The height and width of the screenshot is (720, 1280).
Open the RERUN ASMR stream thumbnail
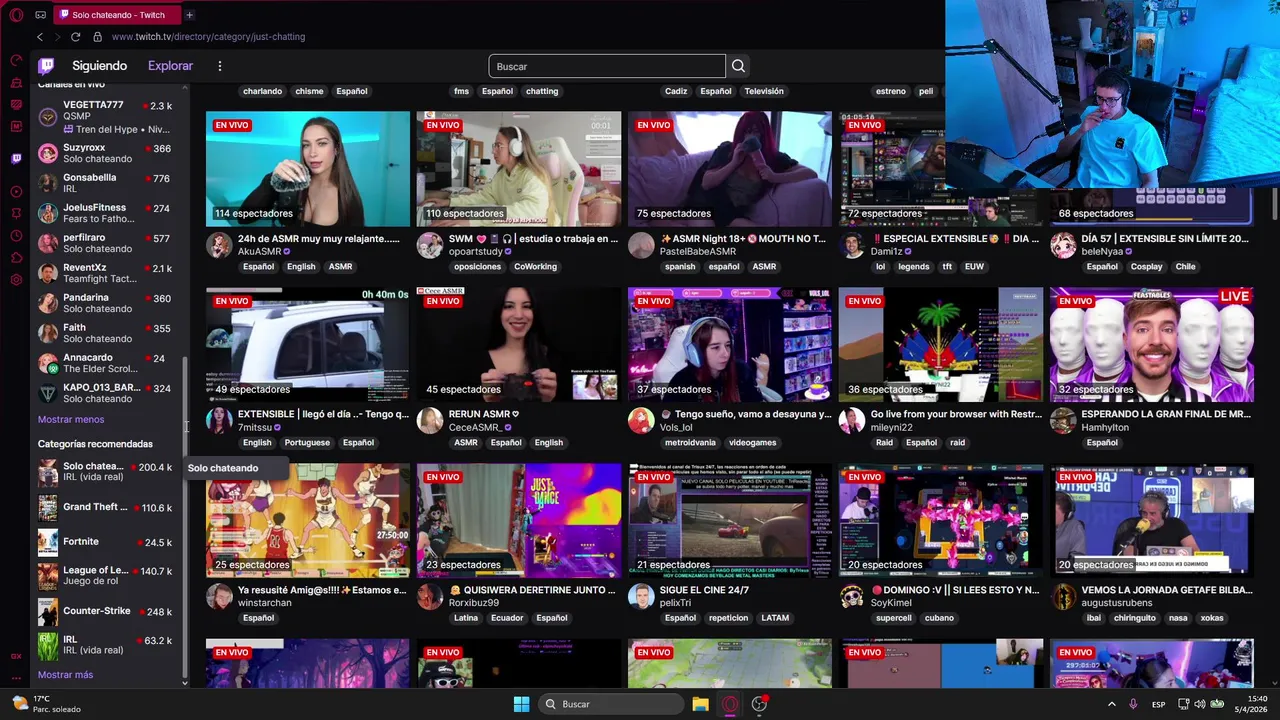click(x=519, y=345)
